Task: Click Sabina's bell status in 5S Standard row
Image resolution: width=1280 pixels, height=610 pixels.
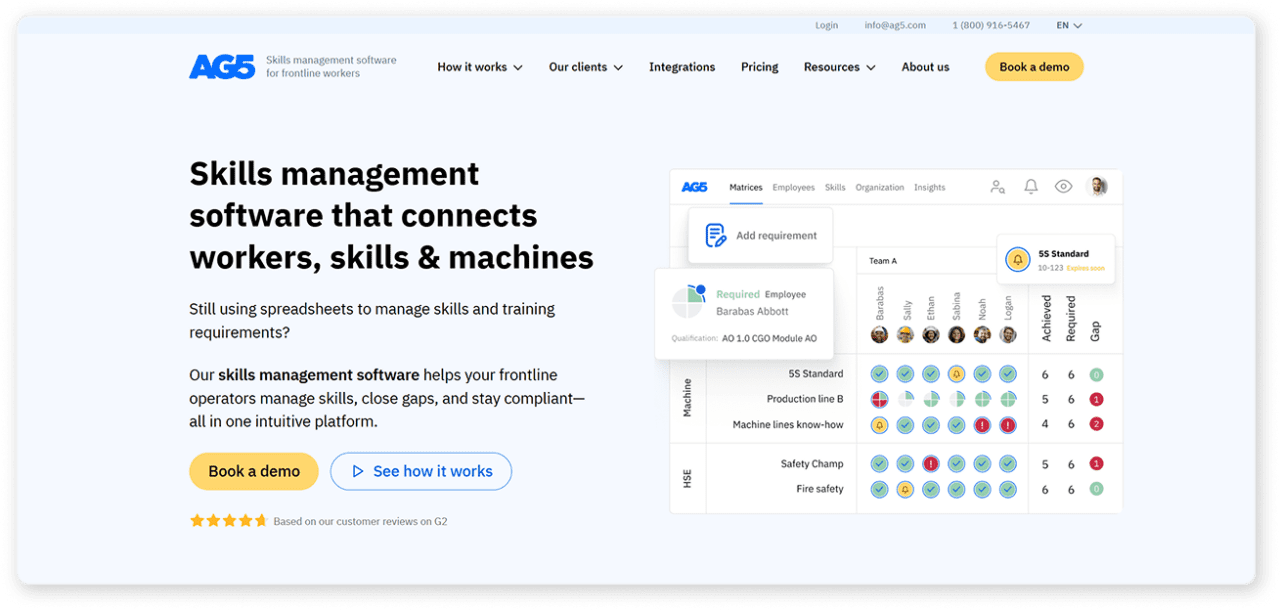Action: [x=957, y=374]
